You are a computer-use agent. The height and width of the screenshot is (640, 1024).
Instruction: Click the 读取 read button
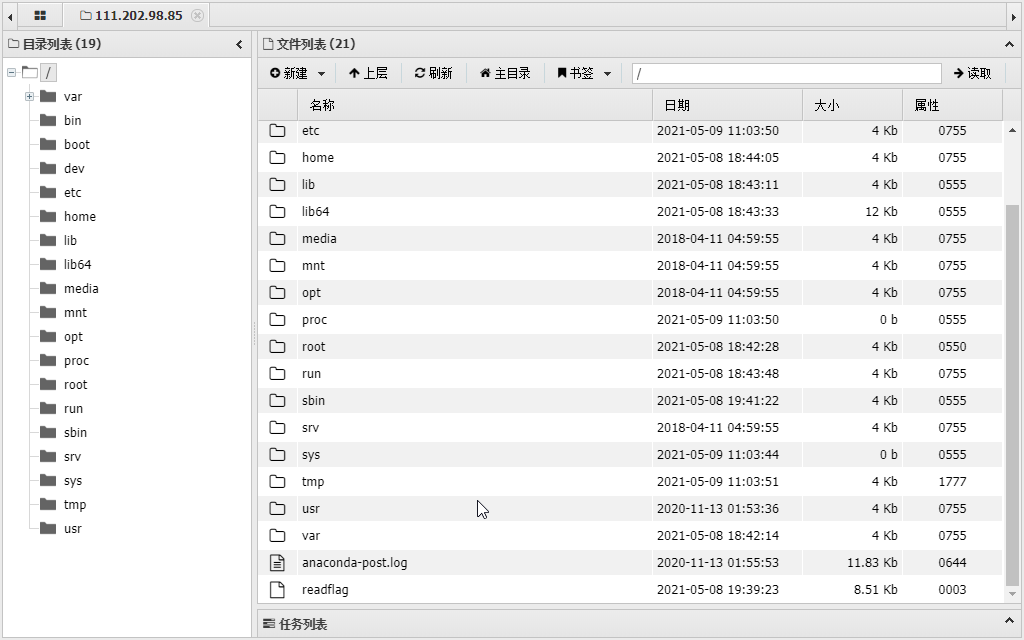pyautogui.click(x=972, y=73)
